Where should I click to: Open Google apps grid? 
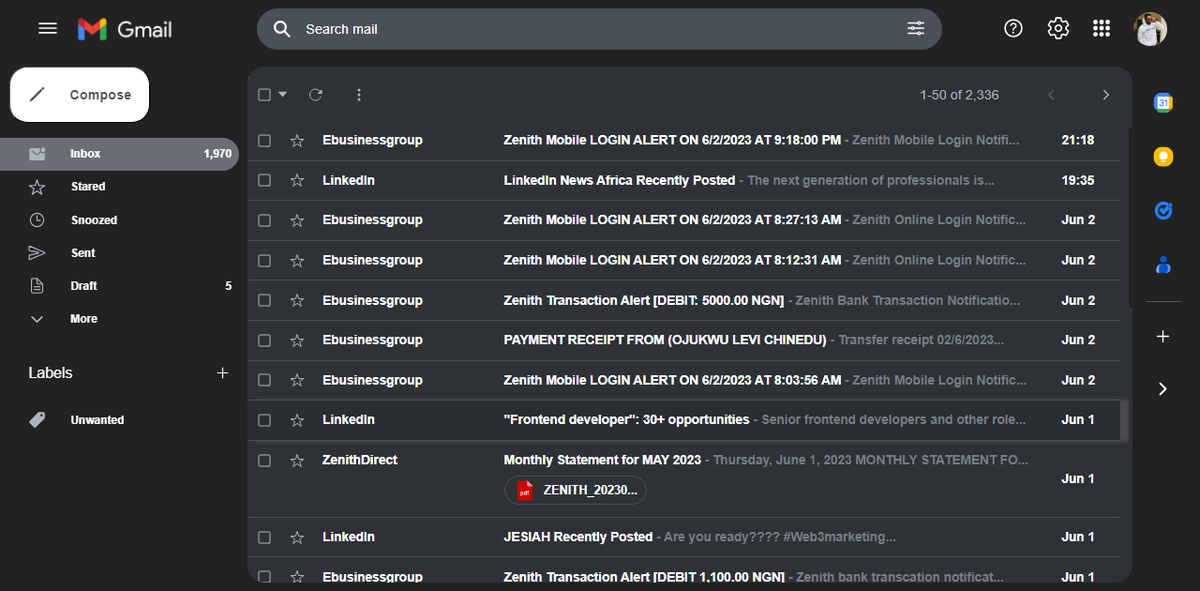coord(1101,29)
